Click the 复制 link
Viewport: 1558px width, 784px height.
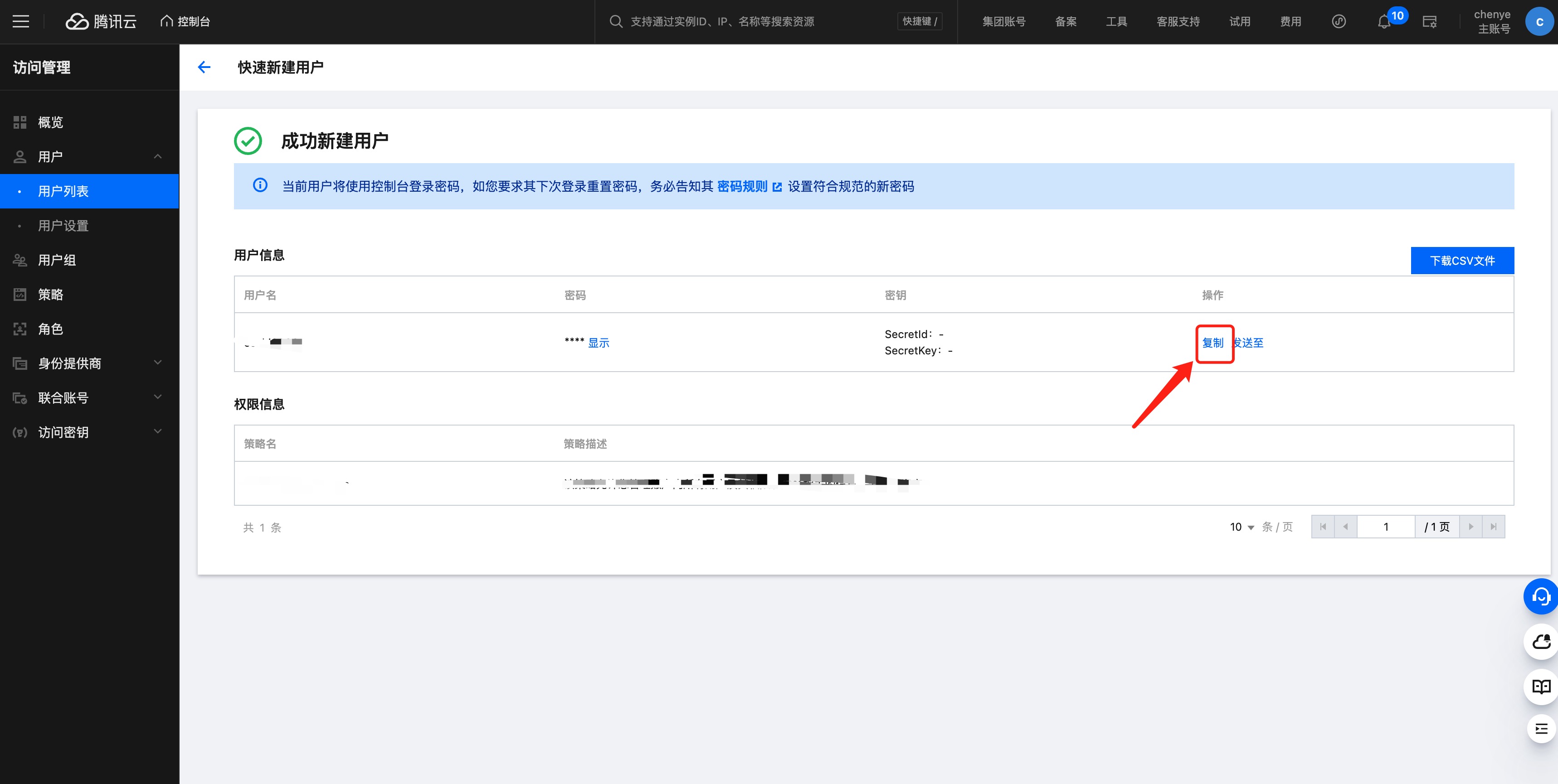(x=1212, y=343)
